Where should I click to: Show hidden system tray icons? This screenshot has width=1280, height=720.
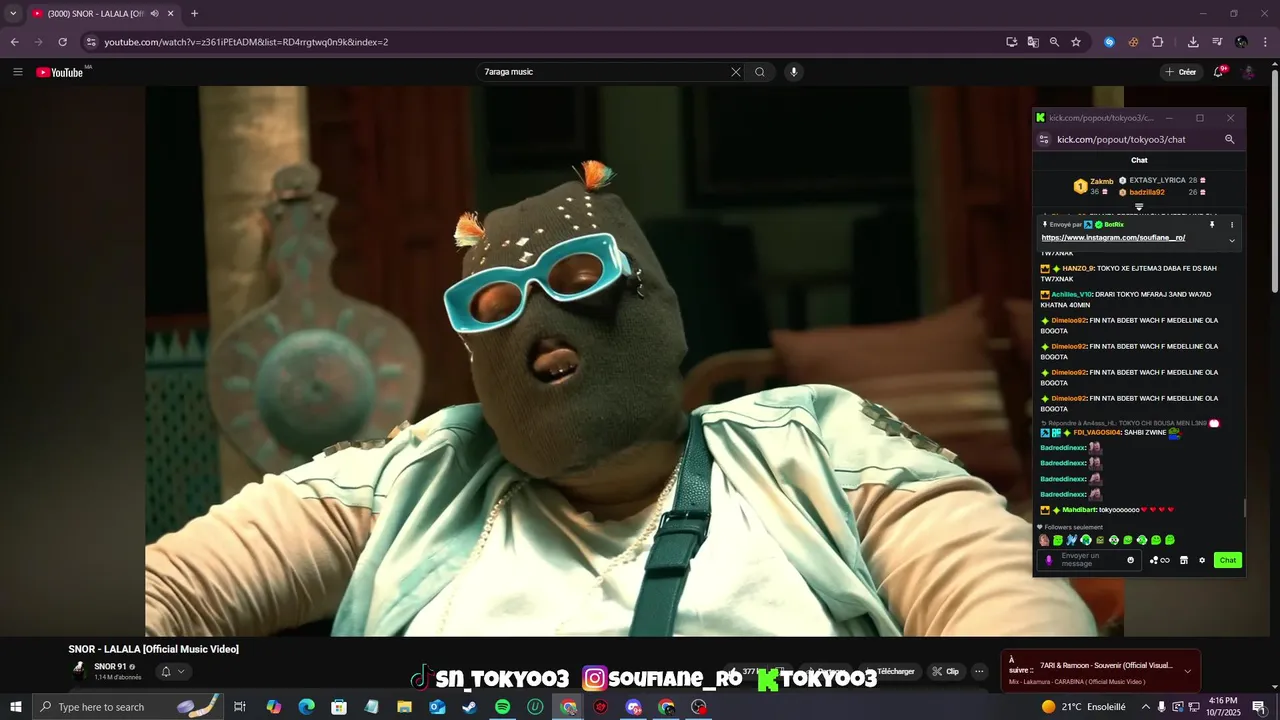click(1145, 707)
